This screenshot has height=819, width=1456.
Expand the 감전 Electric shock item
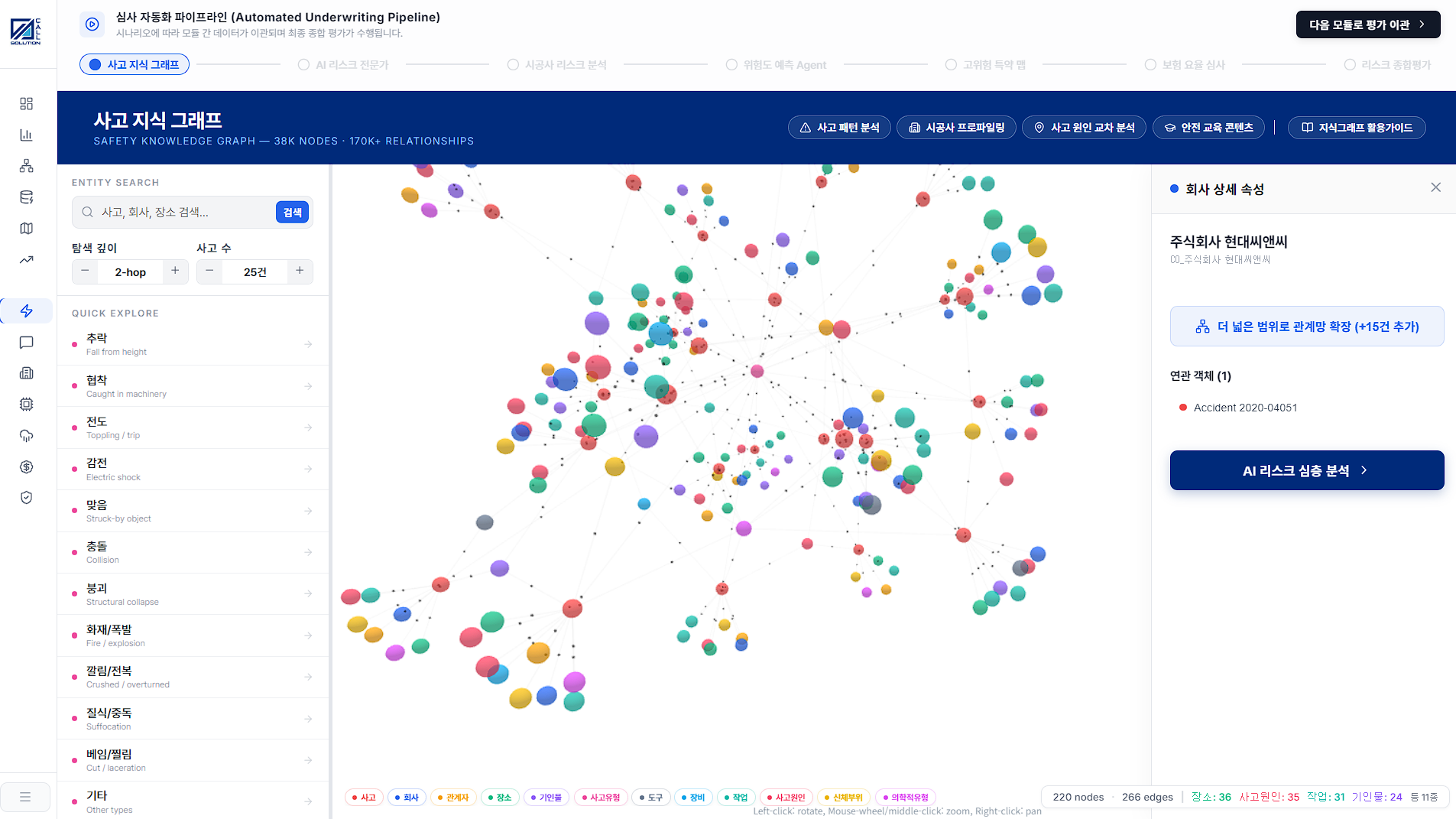(x=193, y=469)
